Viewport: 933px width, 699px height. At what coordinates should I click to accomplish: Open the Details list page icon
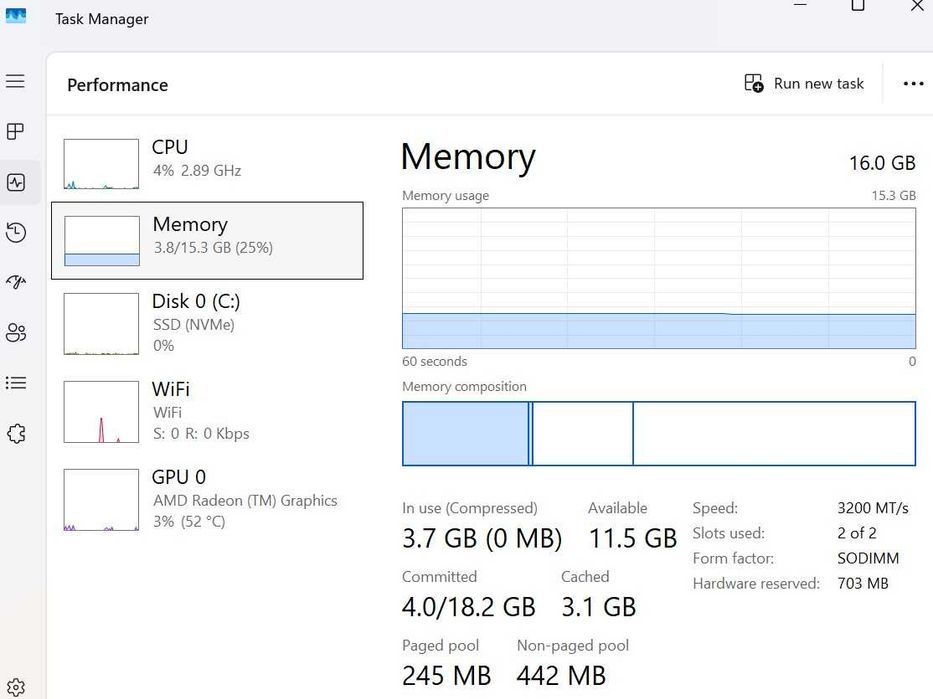[15, 383]
